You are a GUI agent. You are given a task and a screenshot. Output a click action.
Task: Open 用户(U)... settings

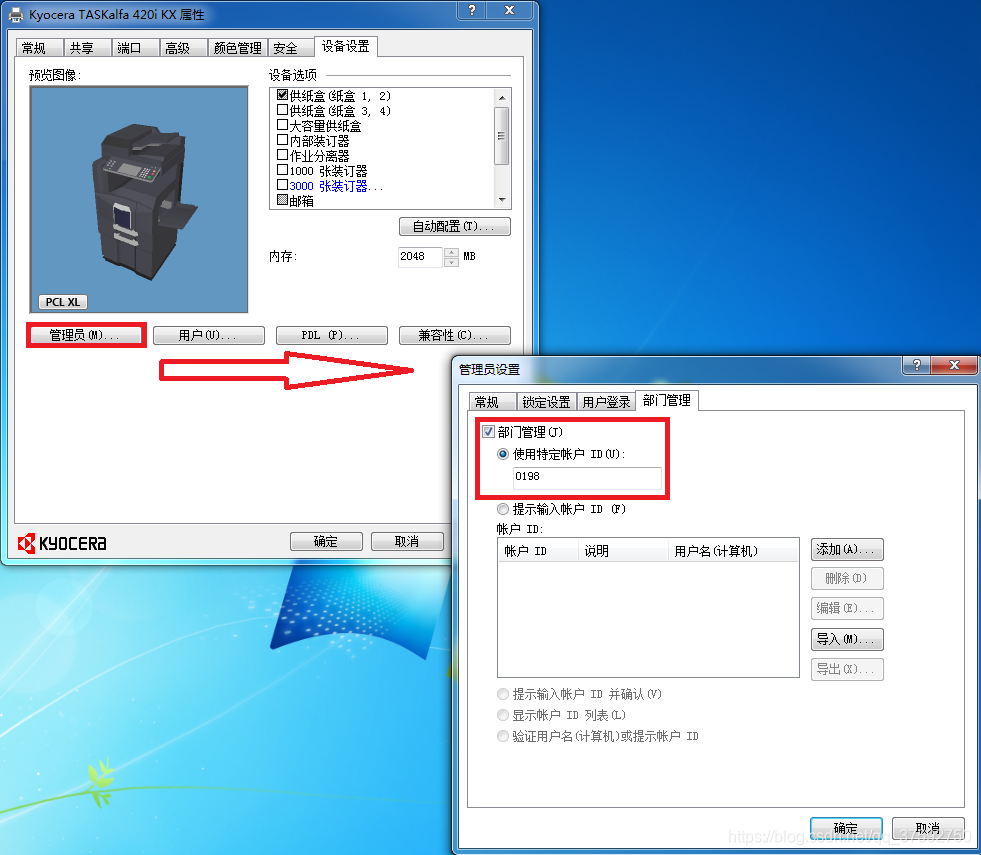point(208,335)
